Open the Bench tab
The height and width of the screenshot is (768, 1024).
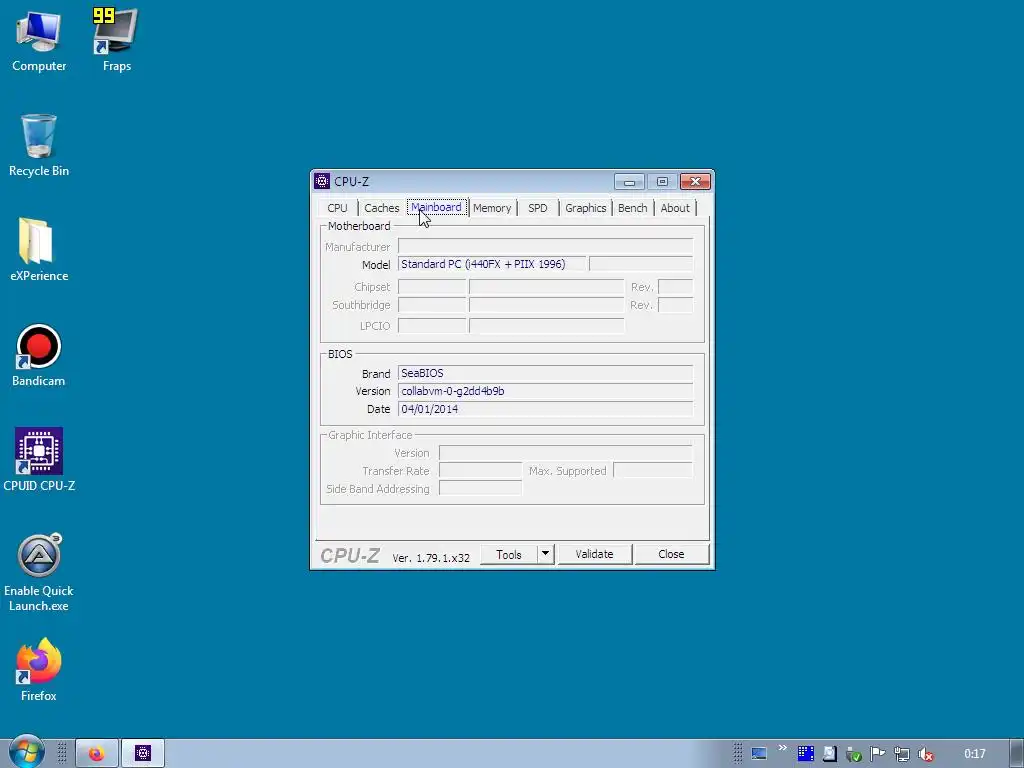(x=632, y=208)
